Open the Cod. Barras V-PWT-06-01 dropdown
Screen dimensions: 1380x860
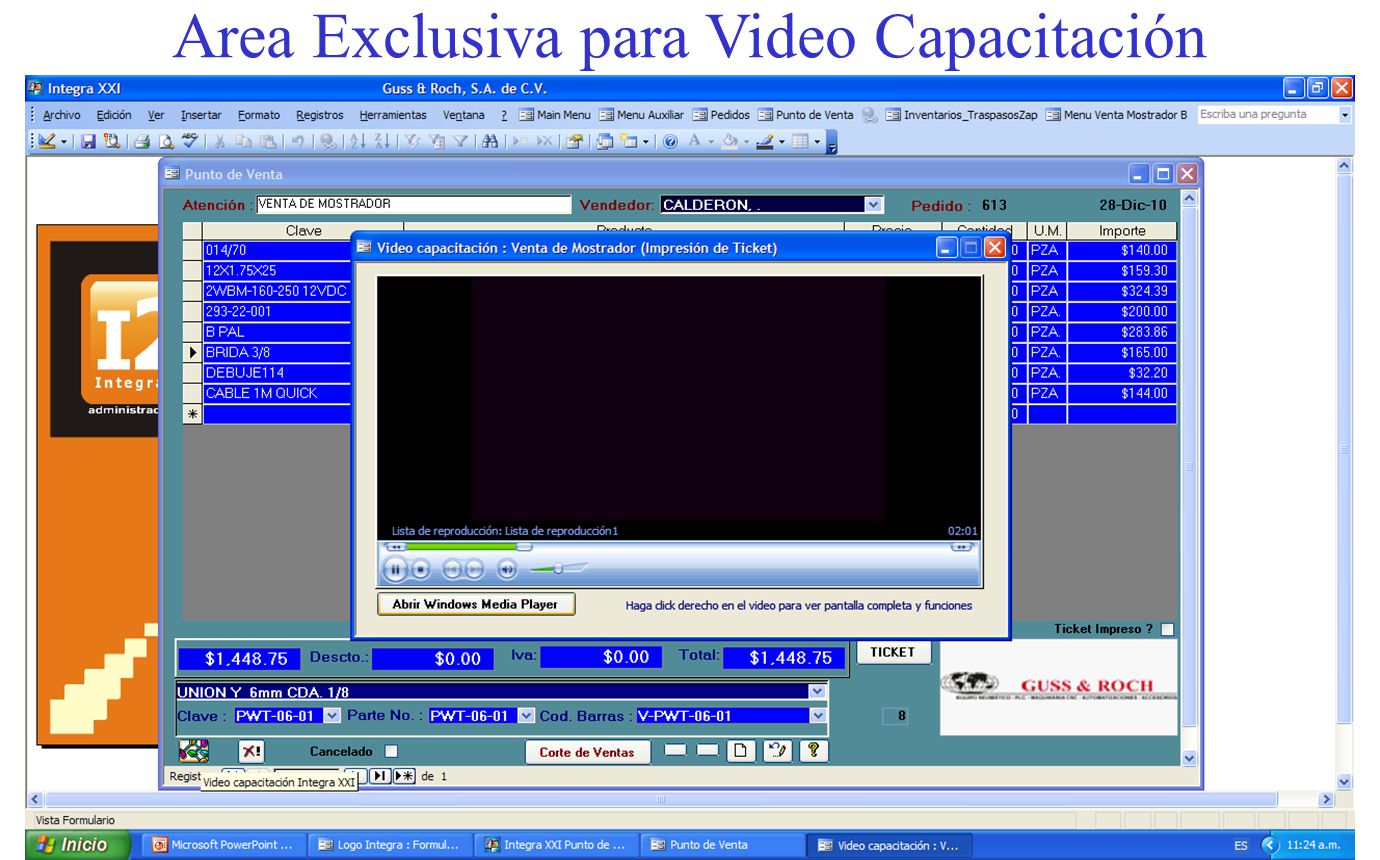pos(818,715)
